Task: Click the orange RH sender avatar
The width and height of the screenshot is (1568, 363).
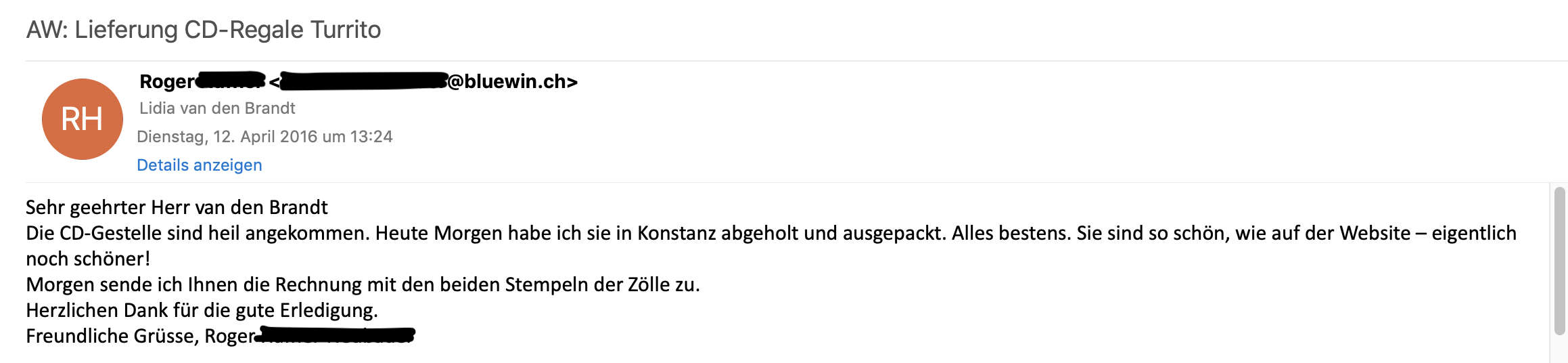Action: [82, 119]
